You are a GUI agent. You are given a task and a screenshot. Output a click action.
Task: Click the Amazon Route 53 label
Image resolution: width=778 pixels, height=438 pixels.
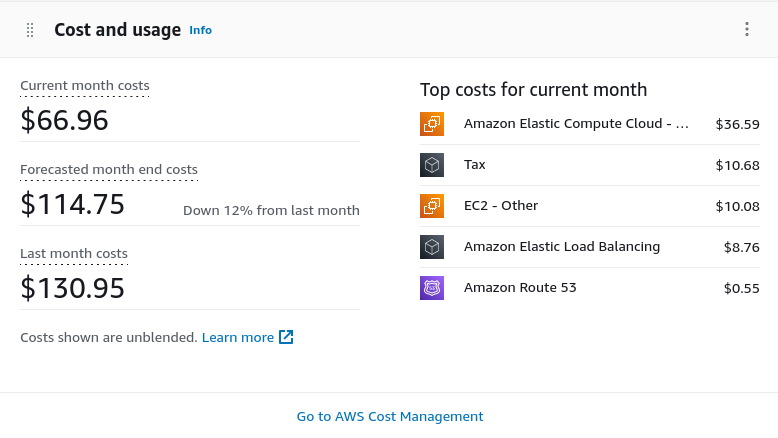520,288
